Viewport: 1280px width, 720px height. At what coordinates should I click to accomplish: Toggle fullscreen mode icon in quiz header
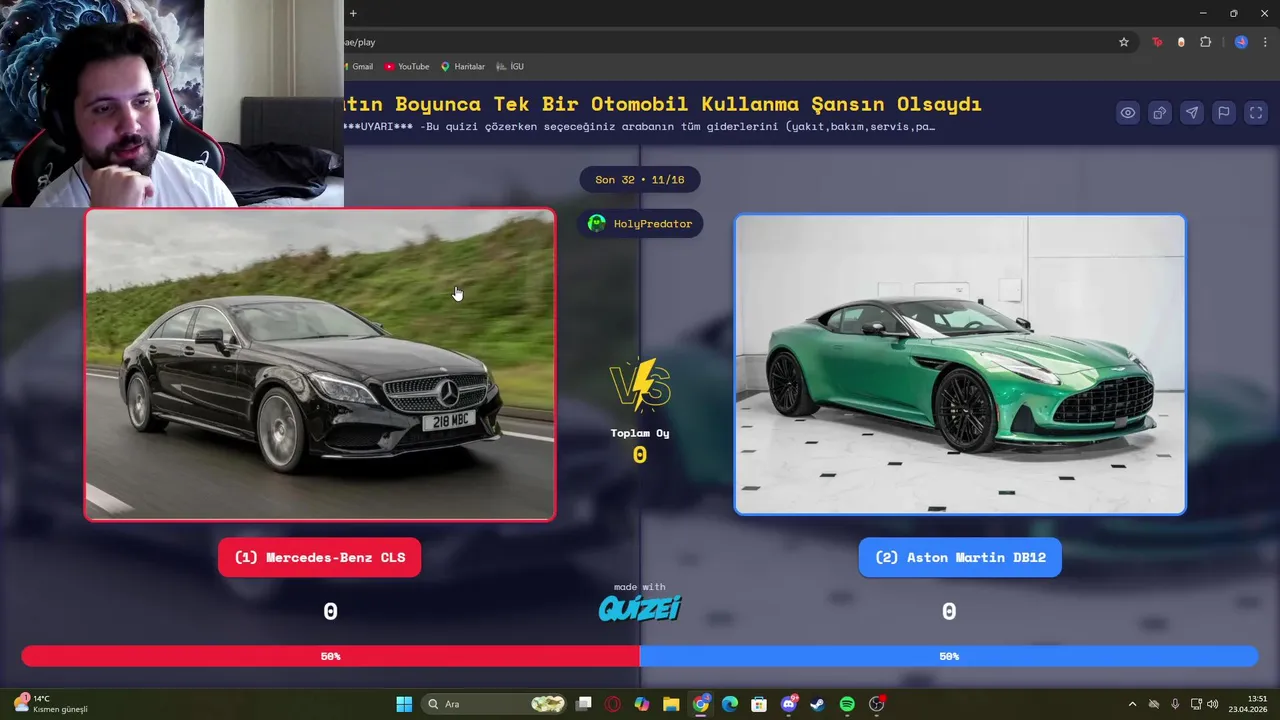coord(1256,113)
